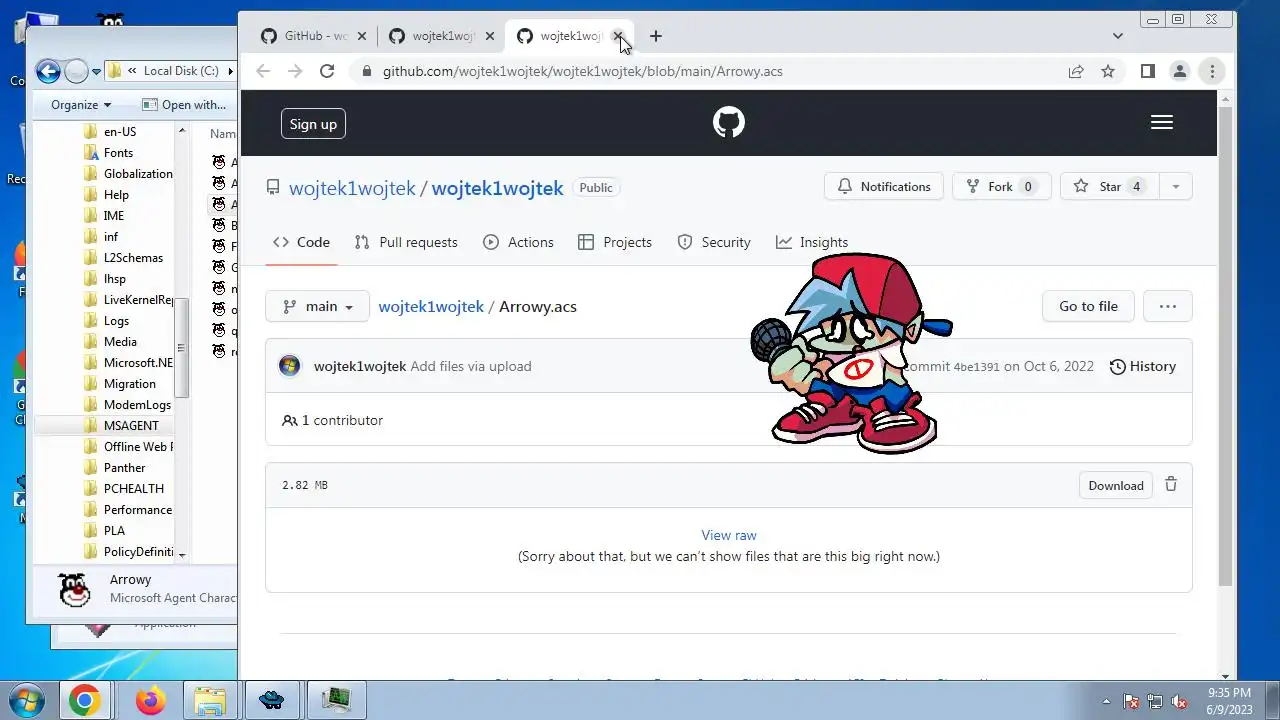Viewport: 1280px width, 720px height.
Task: Open the Code tab
Action: 301,242
